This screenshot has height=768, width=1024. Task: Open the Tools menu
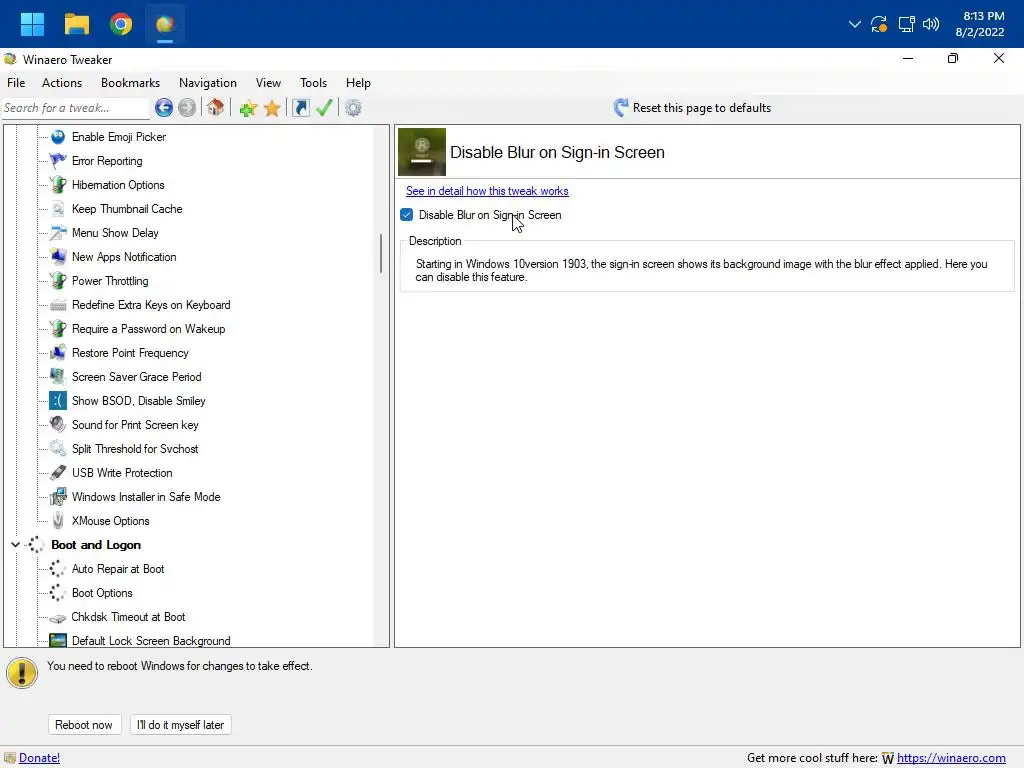(x=313, y=83)
